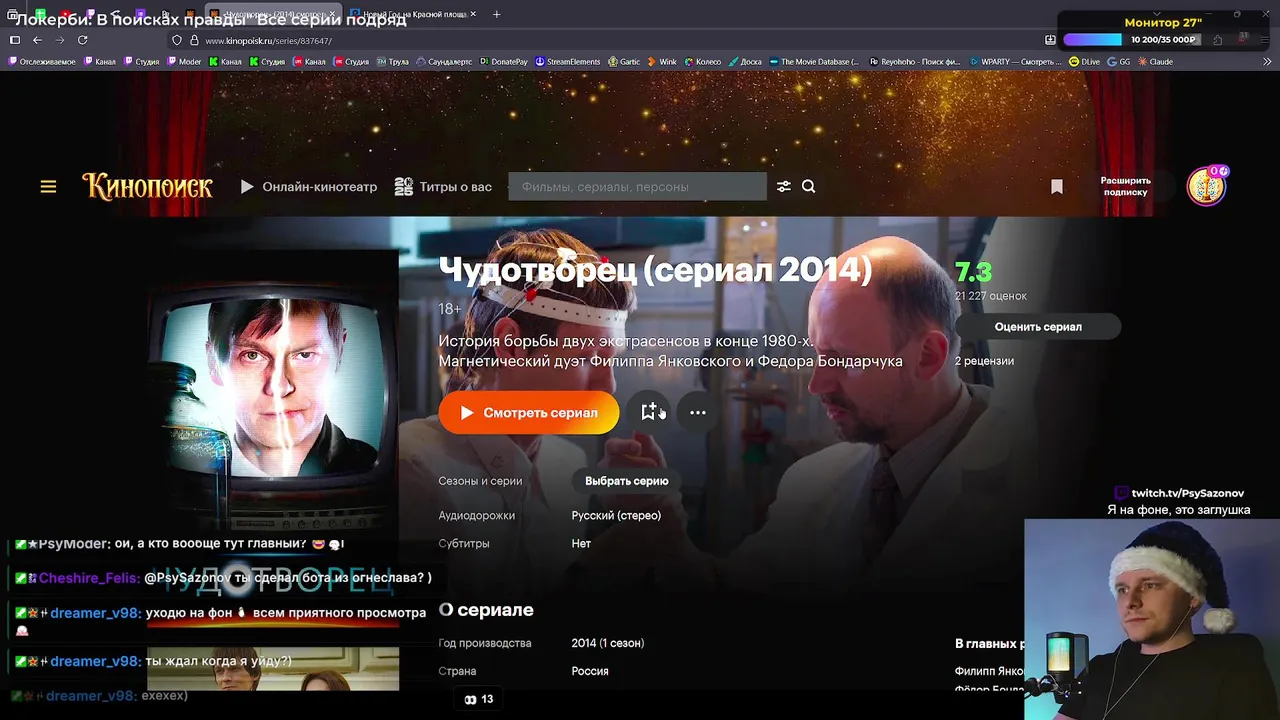
Task: Go back in browser history
Action: coord(37,40)
